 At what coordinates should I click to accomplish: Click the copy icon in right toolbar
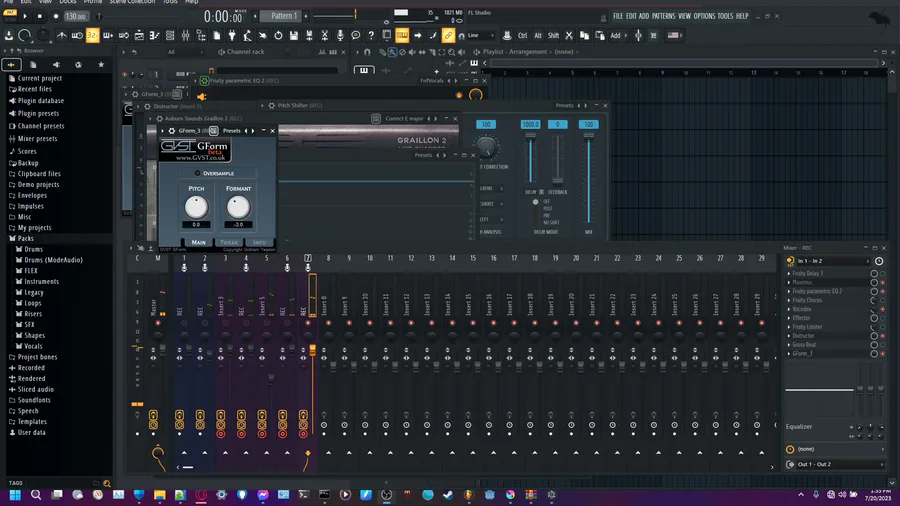584,36
